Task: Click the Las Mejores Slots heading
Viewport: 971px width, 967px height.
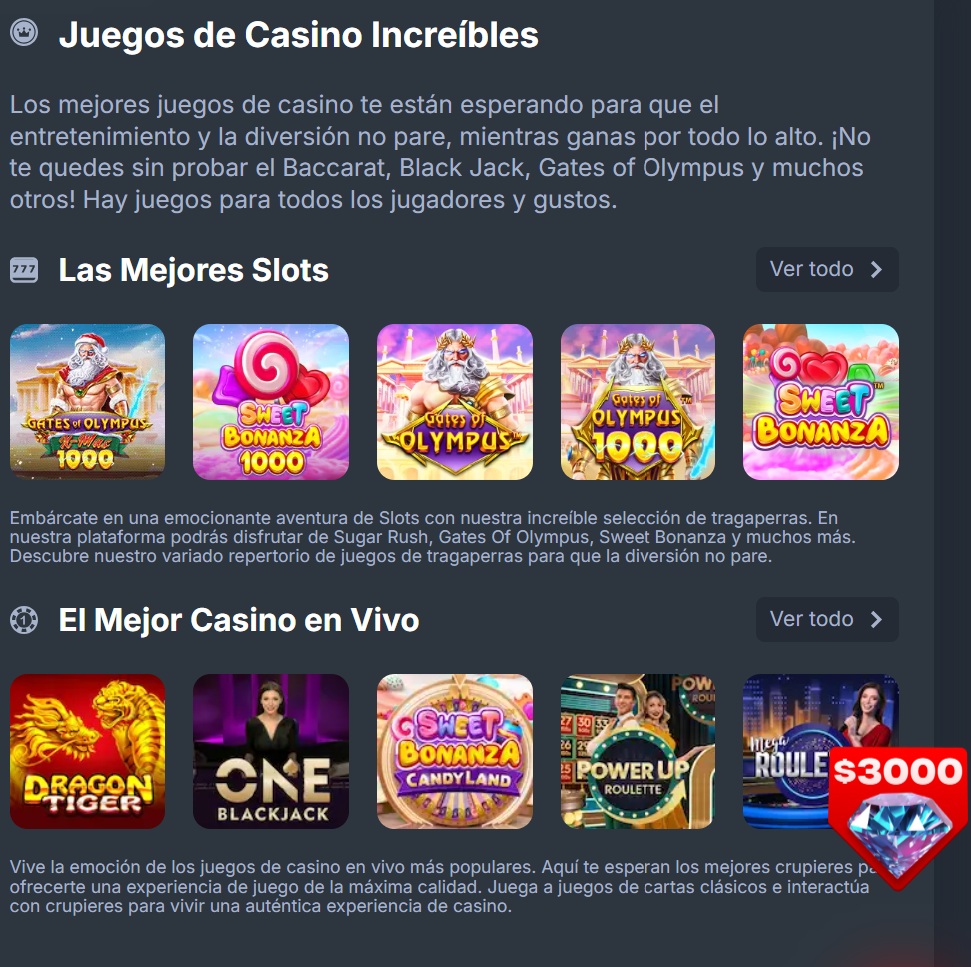Action: coord(193,270)
